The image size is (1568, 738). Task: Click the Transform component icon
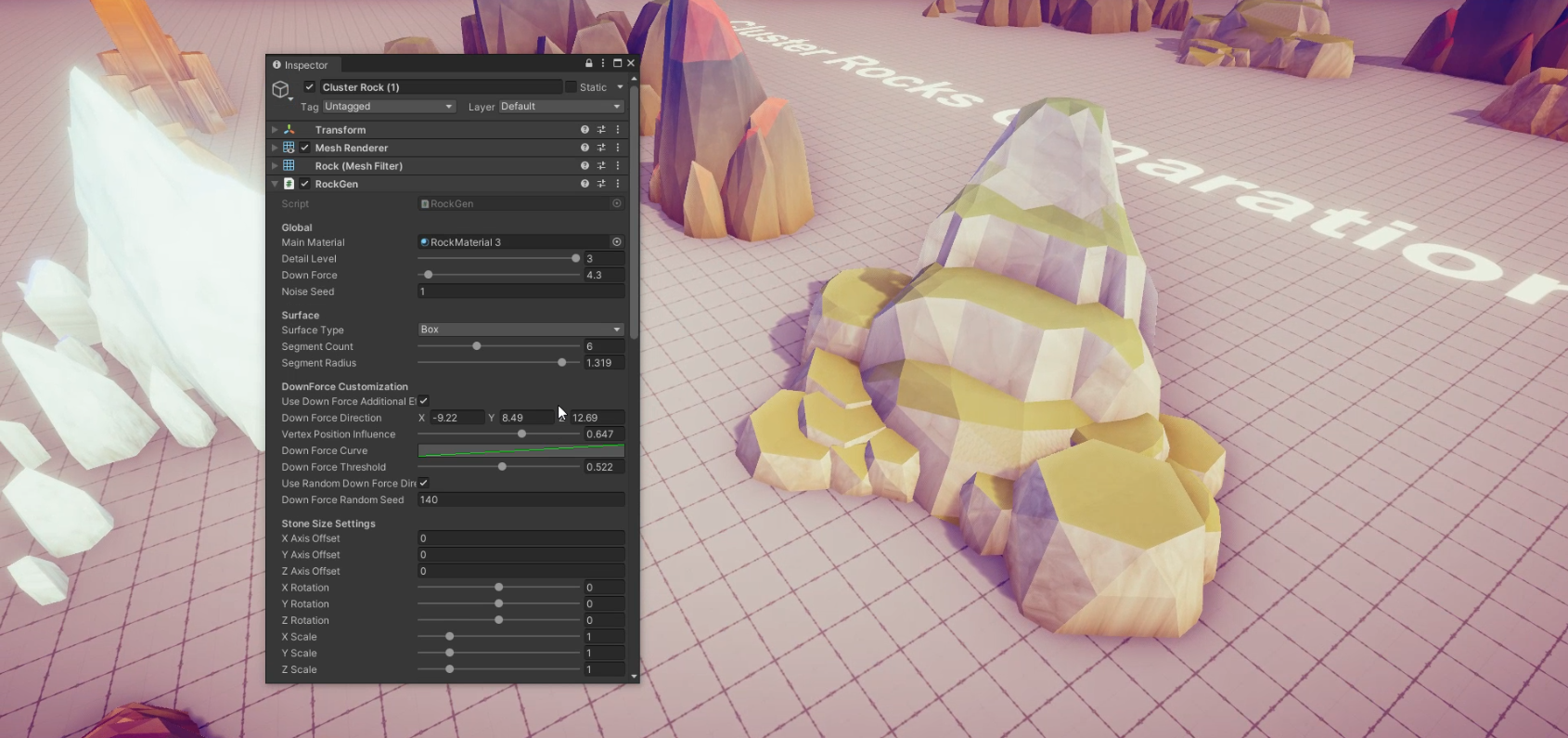(x=289, y=130)
